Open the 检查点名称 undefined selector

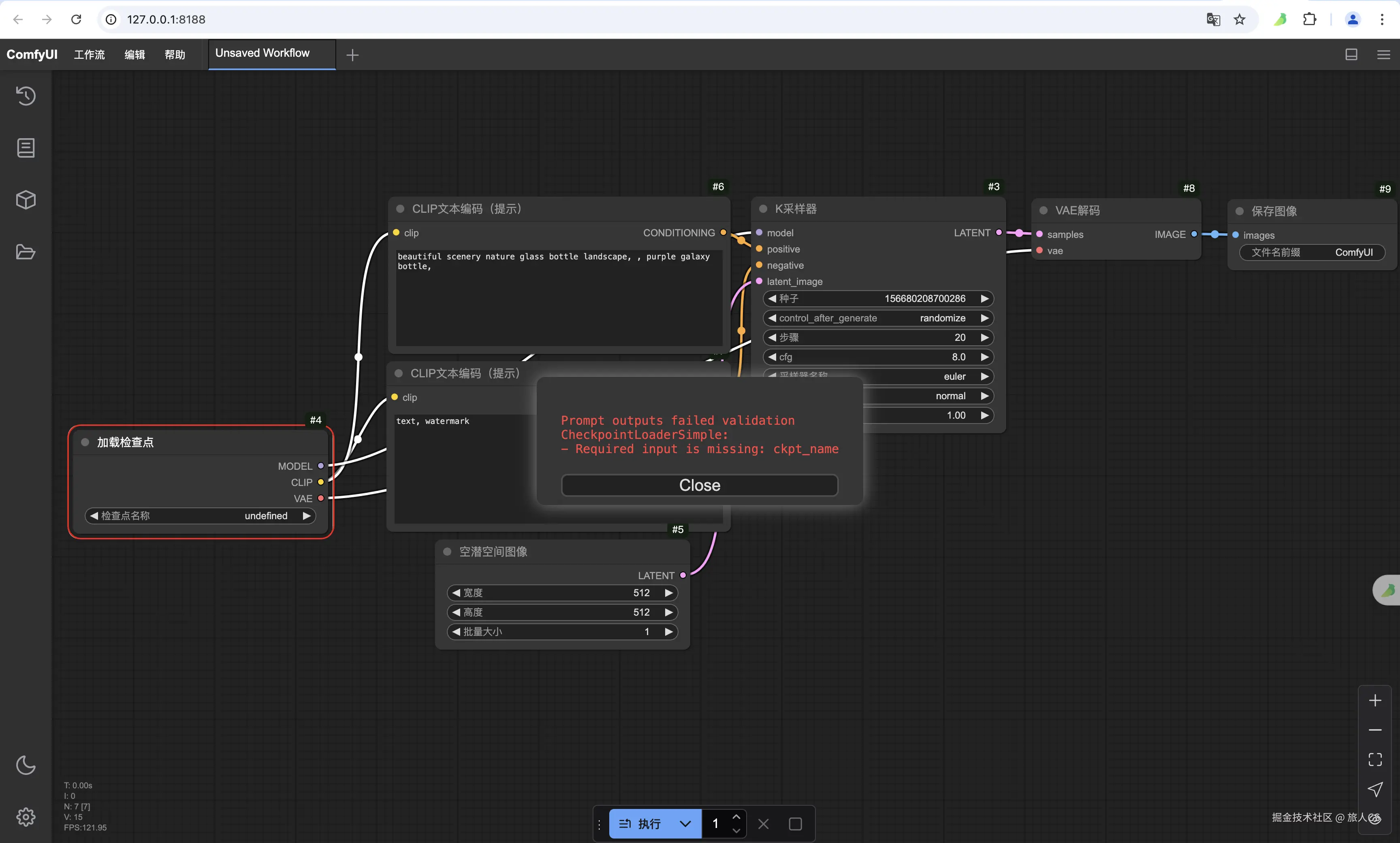(200, 516)
